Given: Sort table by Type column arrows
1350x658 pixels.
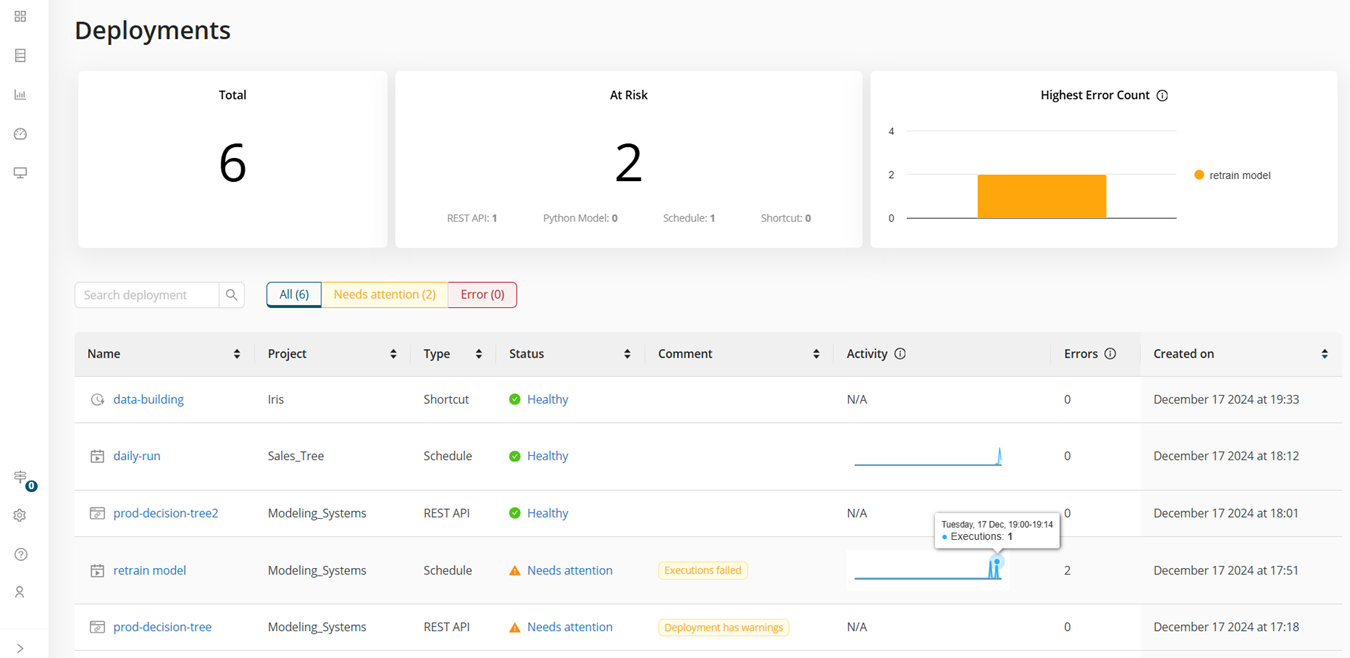Looking at the screenshot, I should [x=479, y=354].
